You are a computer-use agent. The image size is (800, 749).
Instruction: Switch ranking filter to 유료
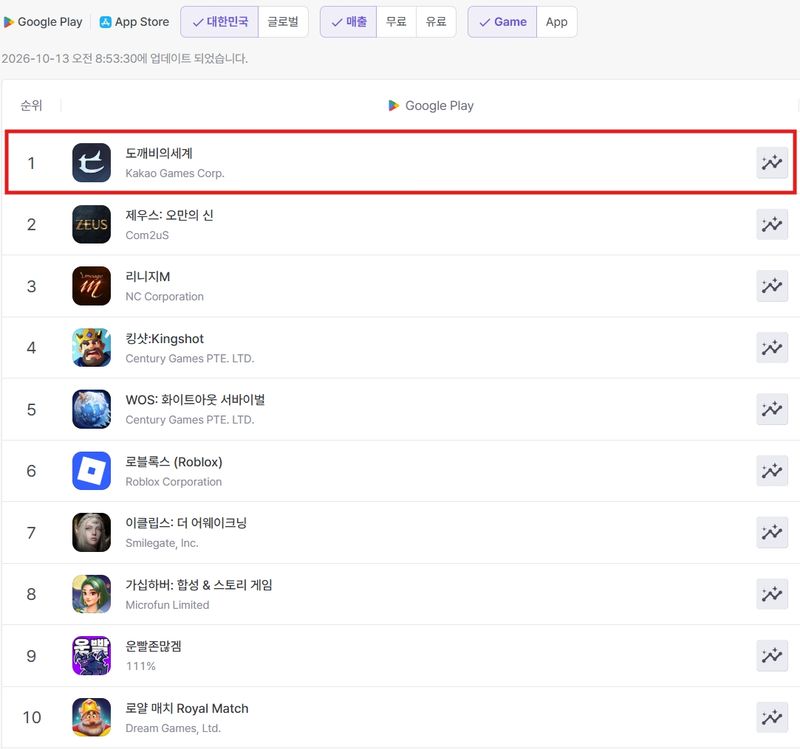(x=436, y=22)
